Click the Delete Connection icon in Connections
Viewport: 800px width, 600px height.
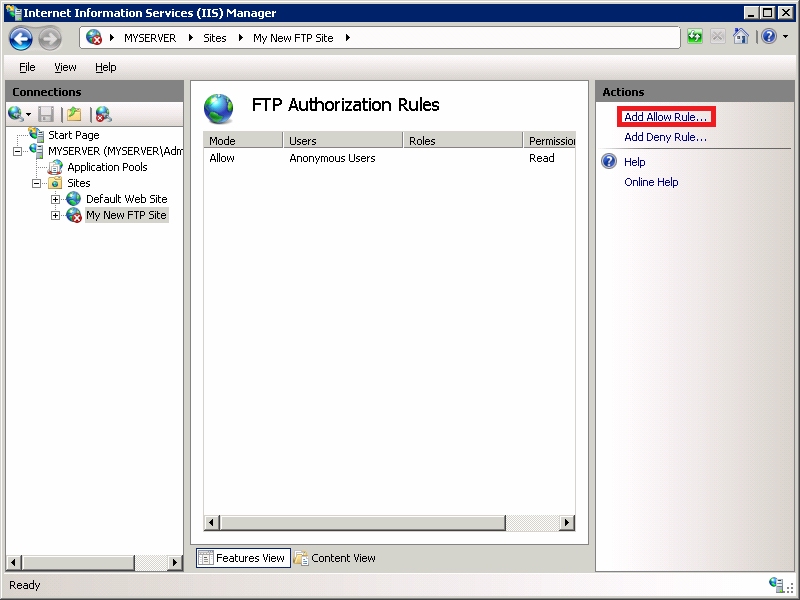[104, 114]
